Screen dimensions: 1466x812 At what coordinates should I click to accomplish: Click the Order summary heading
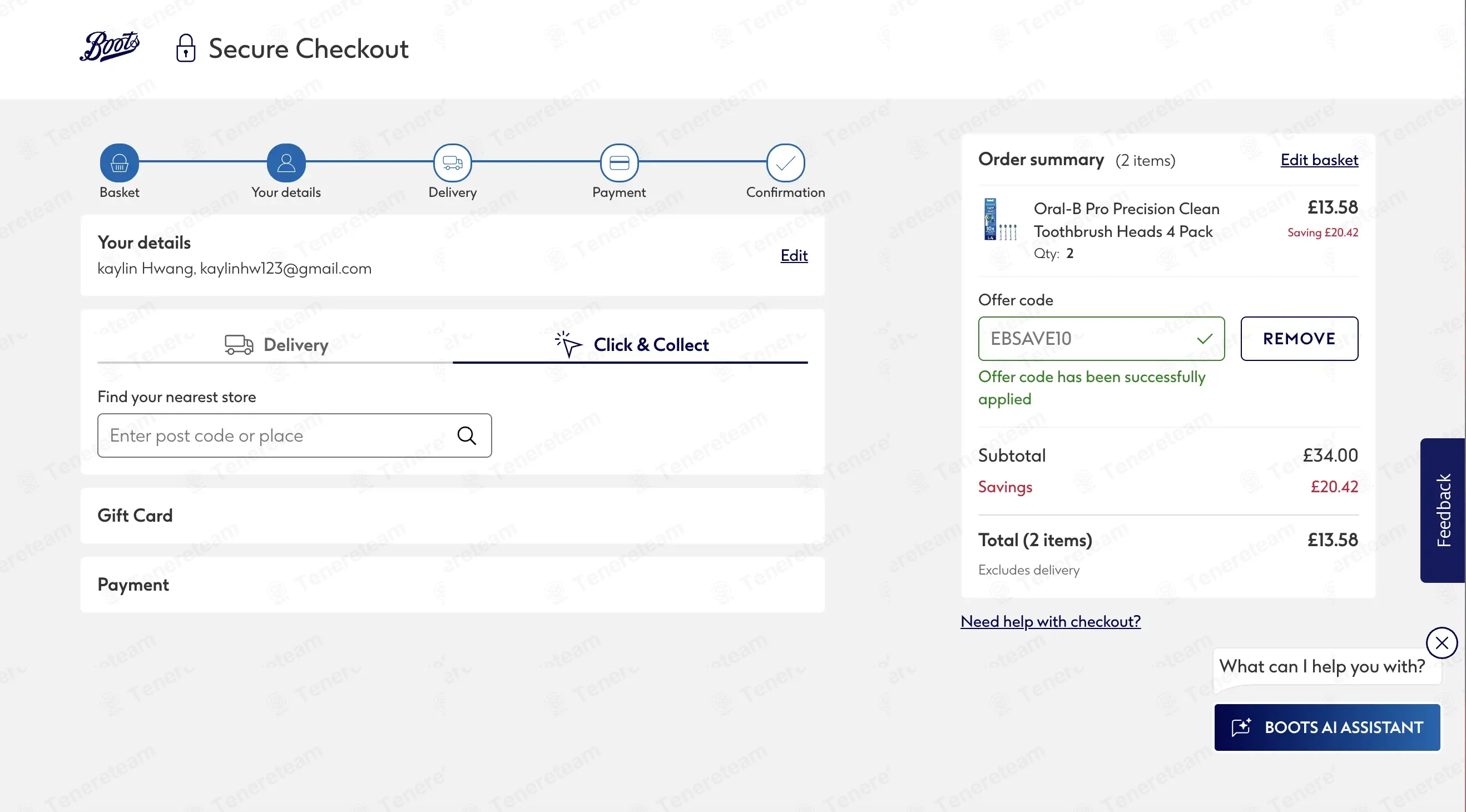click(1041, 159)
